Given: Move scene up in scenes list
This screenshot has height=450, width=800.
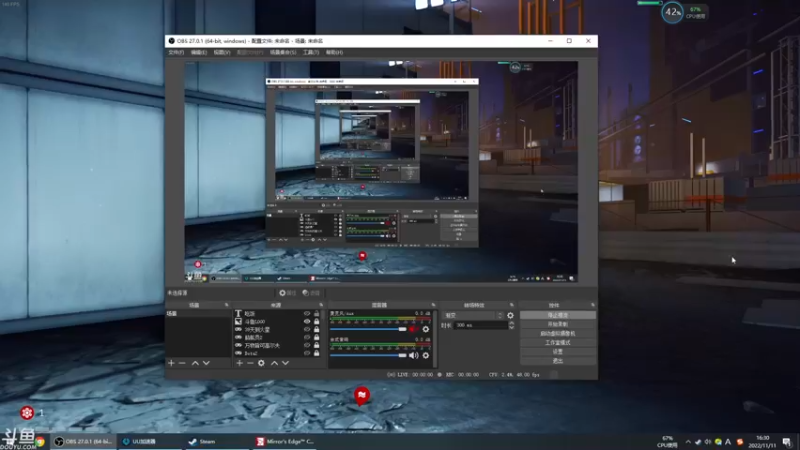Looking at the screenshot, I should pyautogui.click(x=195, y=363).
